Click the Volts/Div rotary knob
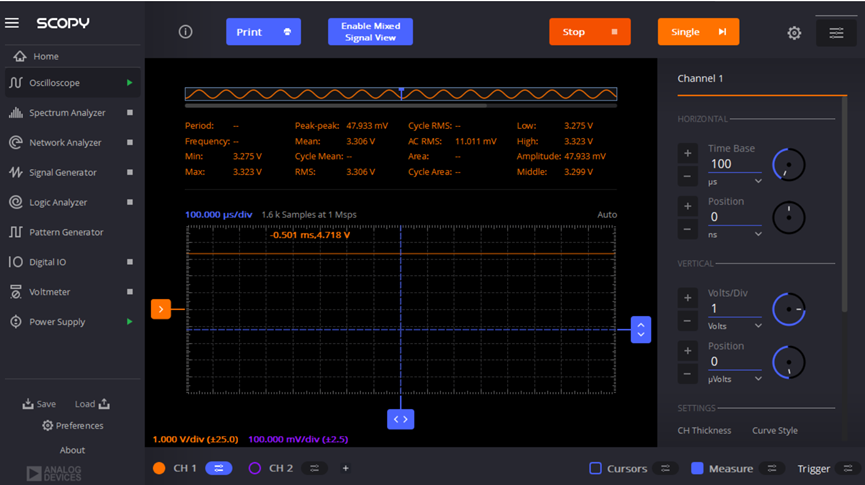This screenshot has width=865, height=485. point(789,309)
